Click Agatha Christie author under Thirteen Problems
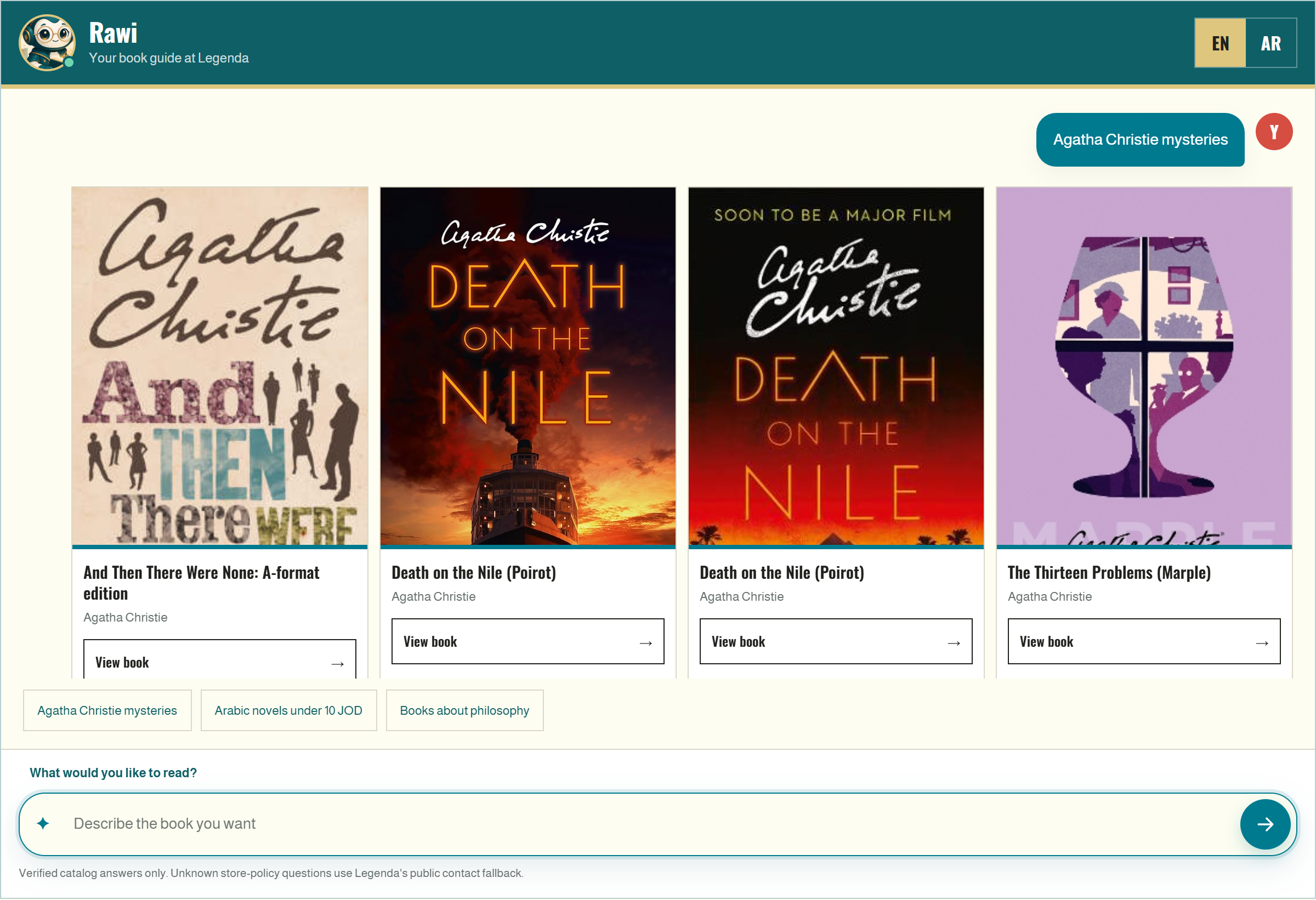Image resolution: width=1316 pixels, height=900 pixels. (x=1050, y=597)
